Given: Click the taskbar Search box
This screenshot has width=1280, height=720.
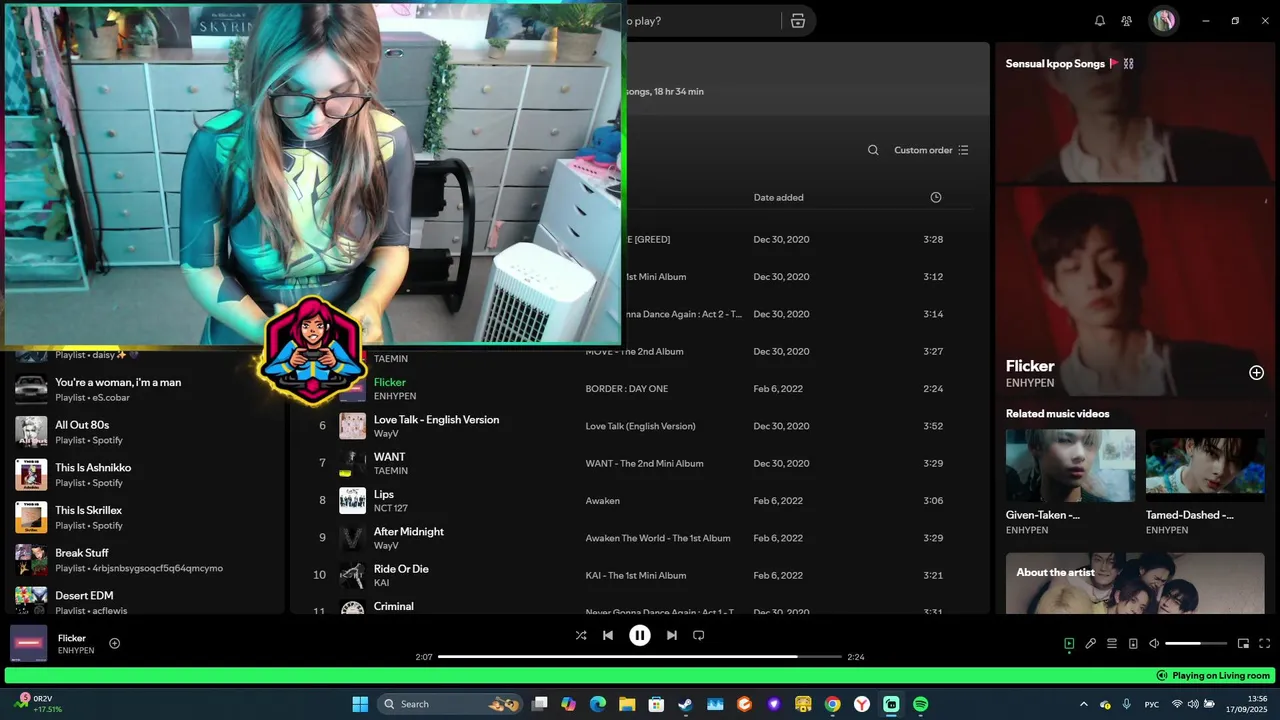Looking at the screenshot, I should pos(452,704).
